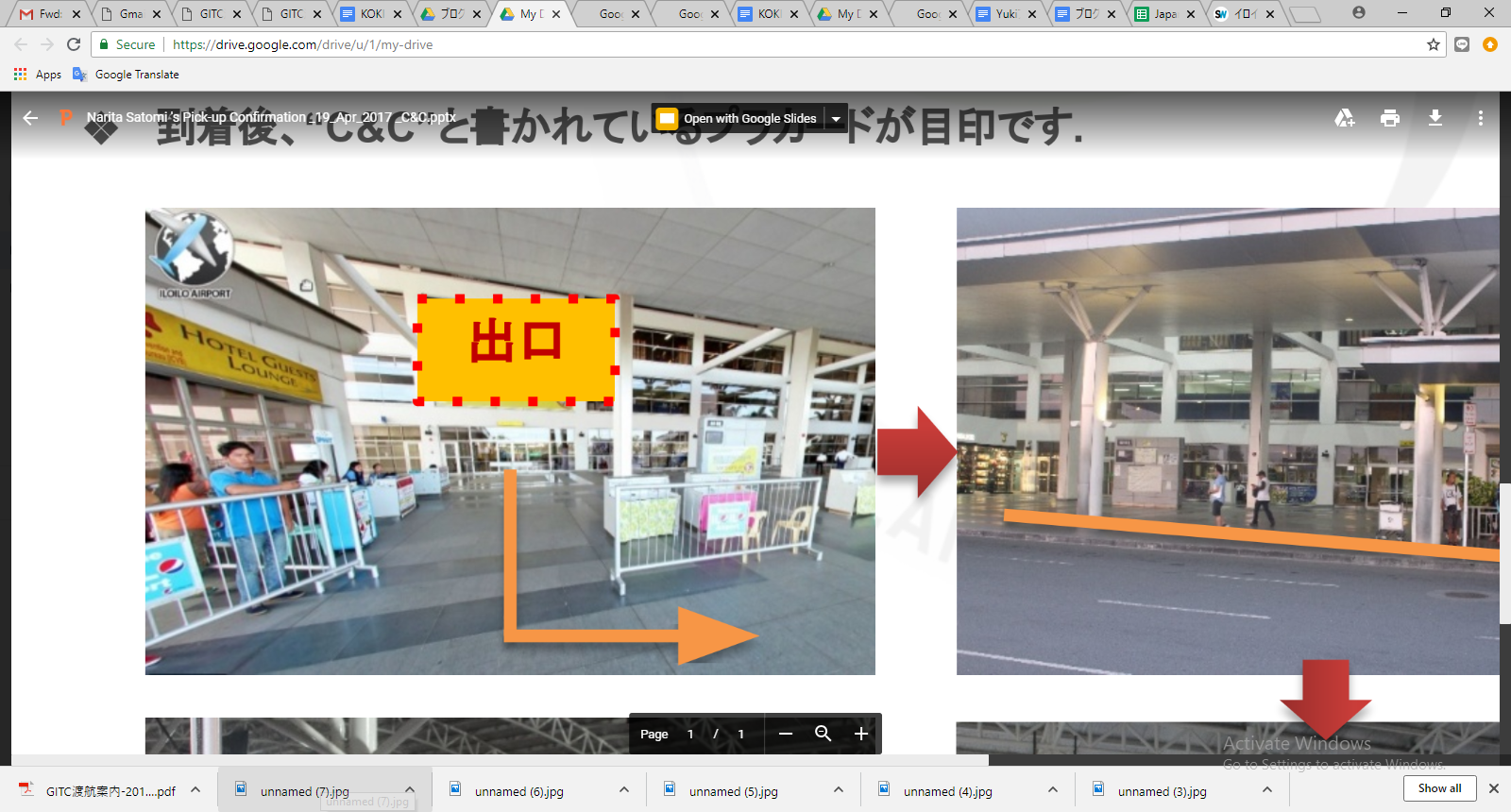Open GITC pdf download item

click(99, 791)
